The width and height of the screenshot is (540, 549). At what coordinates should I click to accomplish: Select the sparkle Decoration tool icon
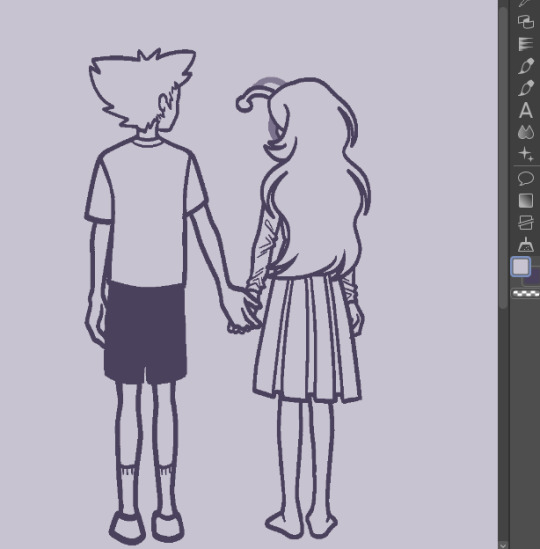click(526, 154)
